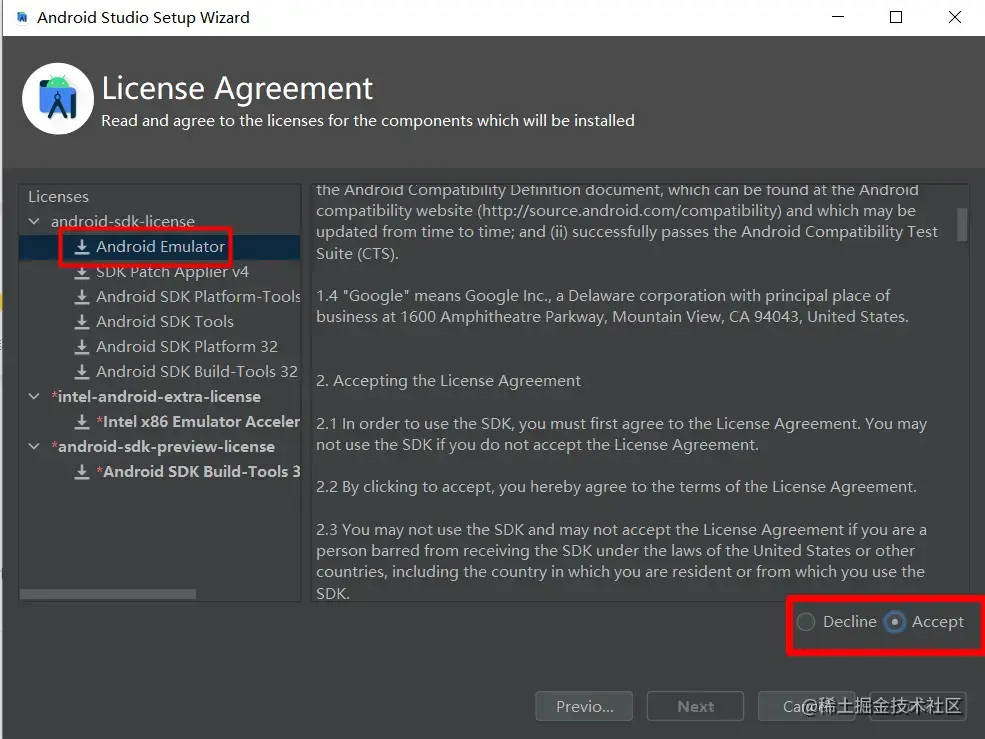985x739 pixels.
Task: Collapse the intel-android-extra-license node
Action: [35, 397]
